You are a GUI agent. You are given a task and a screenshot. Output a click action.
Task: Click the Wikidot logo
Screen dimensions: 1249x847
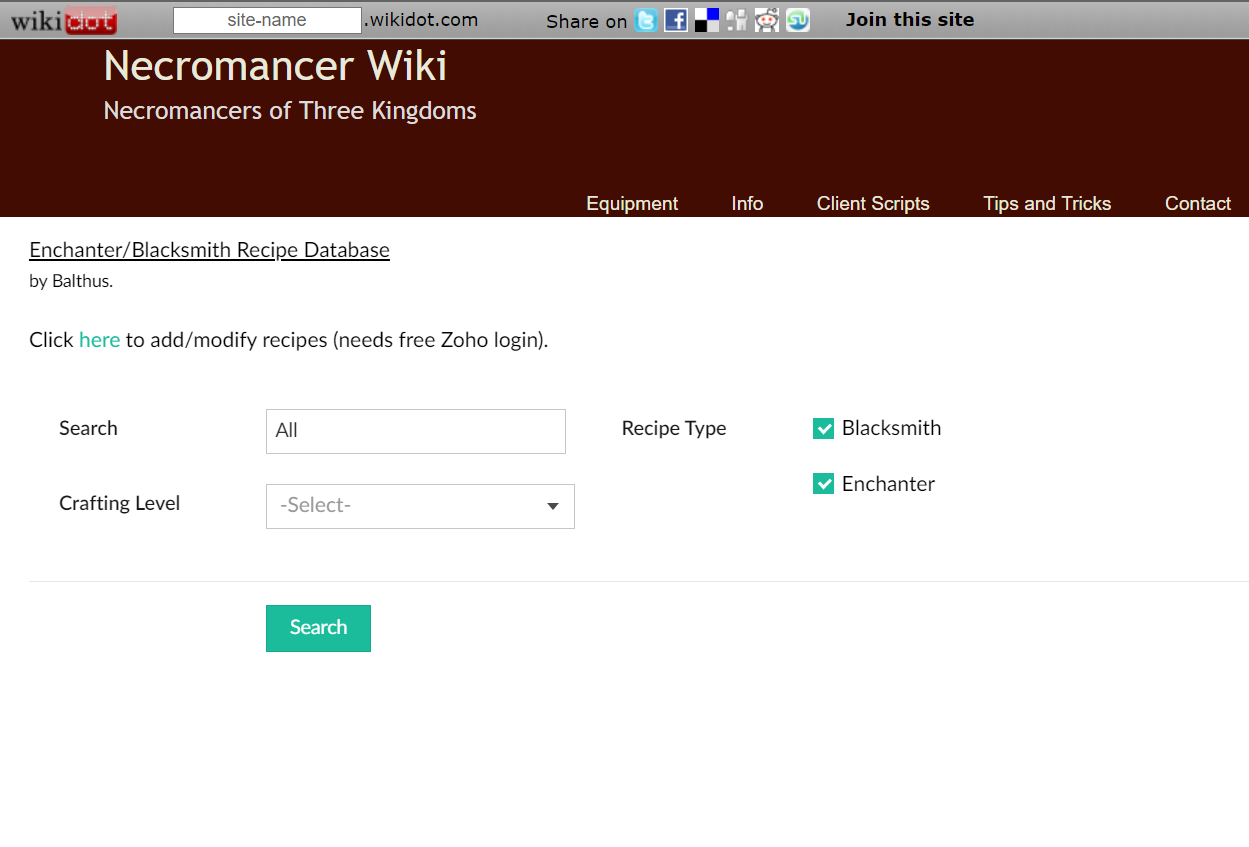(64, 20)
